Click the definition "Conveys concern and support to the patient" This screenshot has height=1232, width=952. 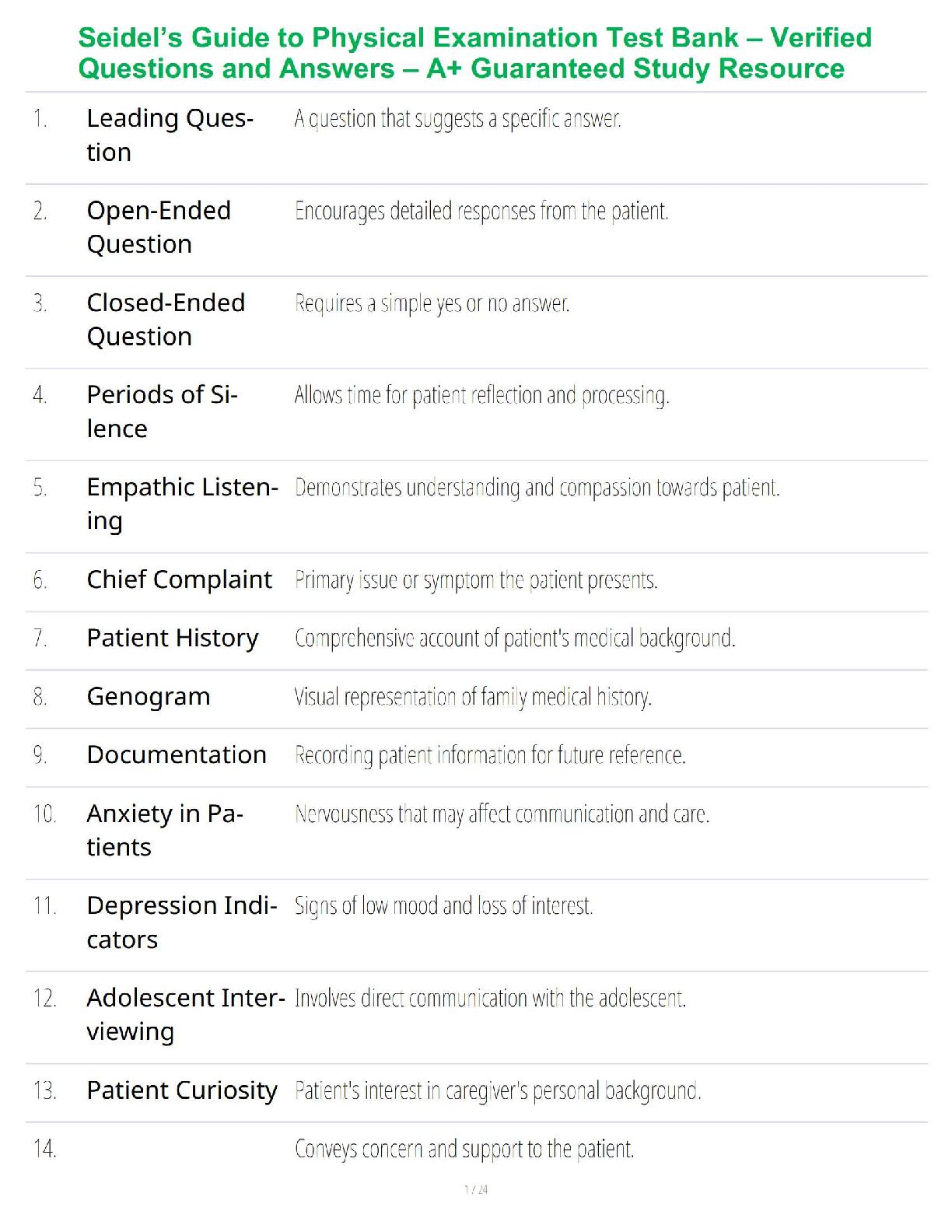(x=464, y=1149)
